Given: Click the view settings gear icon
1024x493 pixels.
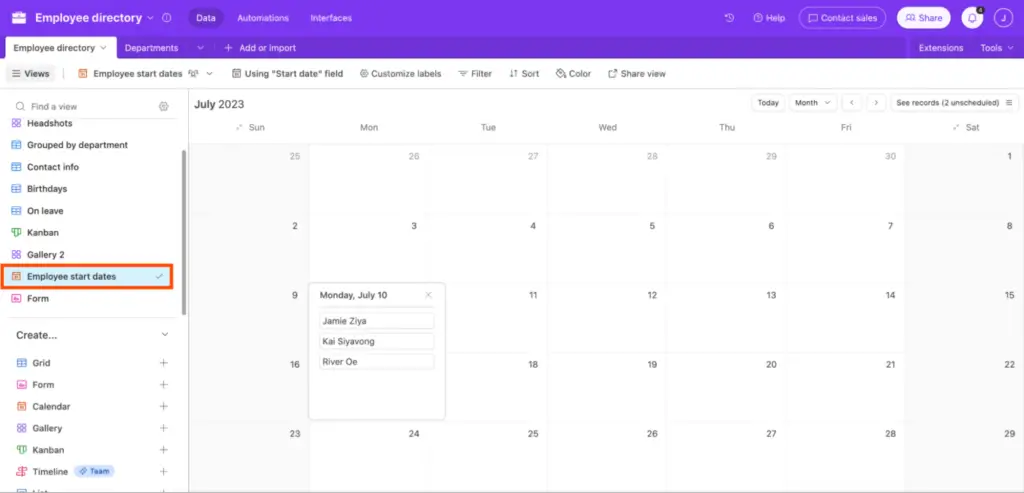Looking at the screenshot, I should (164, 106).
